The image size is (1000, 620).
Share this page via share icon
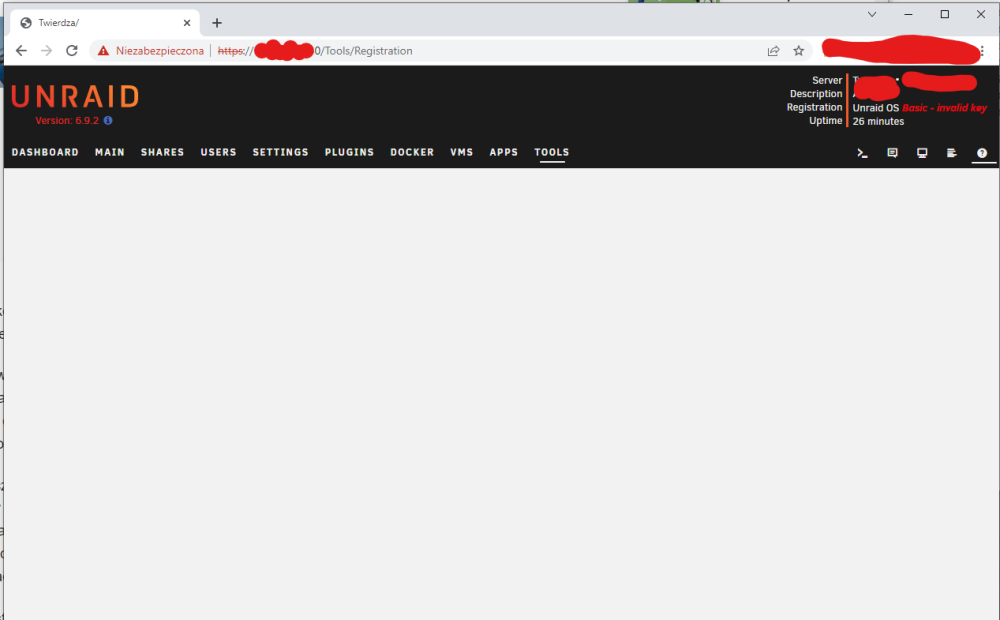coord(774,51)
